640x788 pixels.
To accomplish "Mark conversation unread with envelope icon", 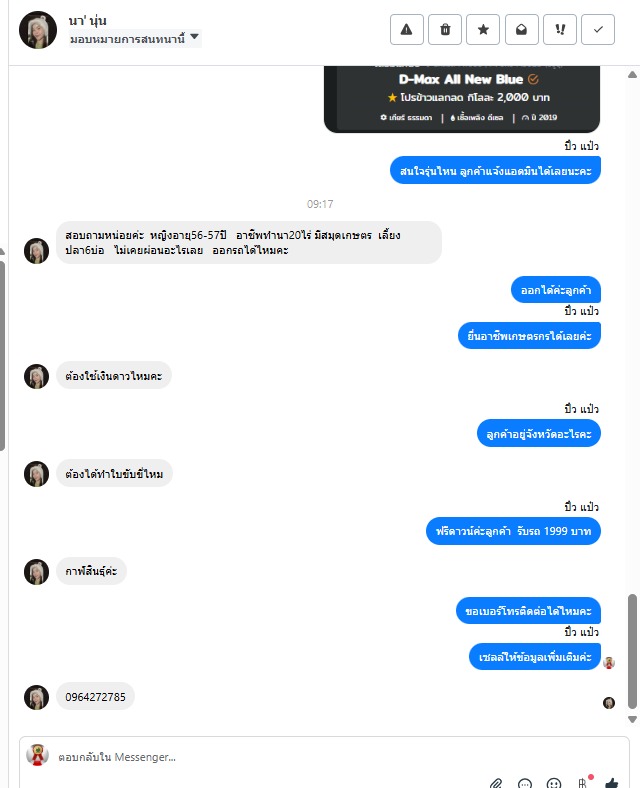I will coord(521,30).
